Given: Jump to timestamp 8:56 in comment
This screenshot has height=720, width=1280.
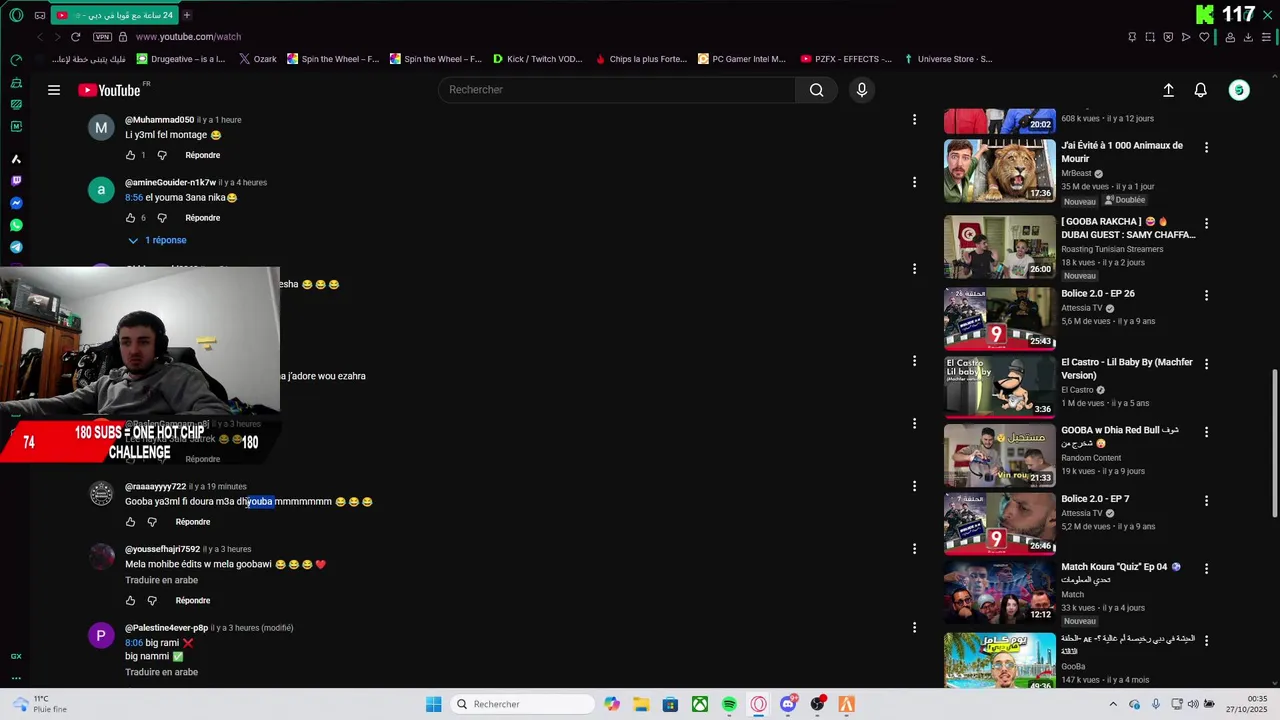Looking at the screenshot, I should tap(134, 198).
